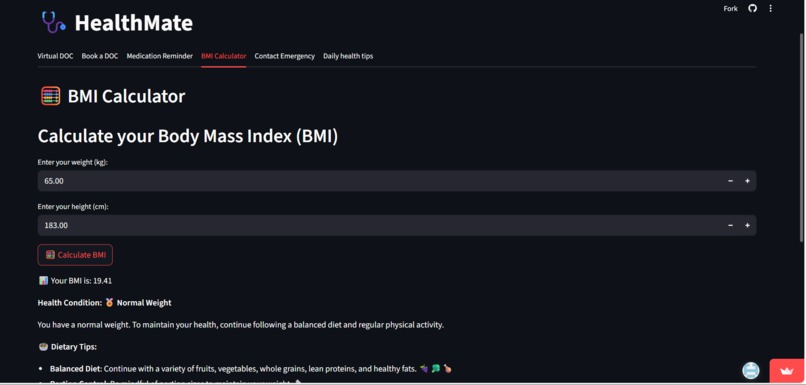Click the Fork link

tap(730, 9)
